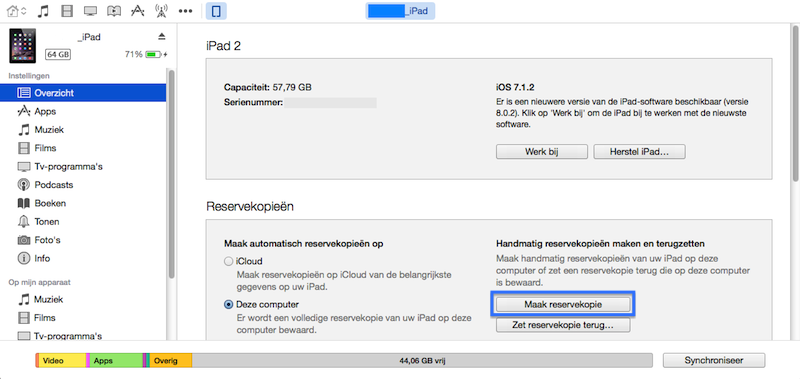
Task: Click Maak reservekopie button
Action: (563, 305)
